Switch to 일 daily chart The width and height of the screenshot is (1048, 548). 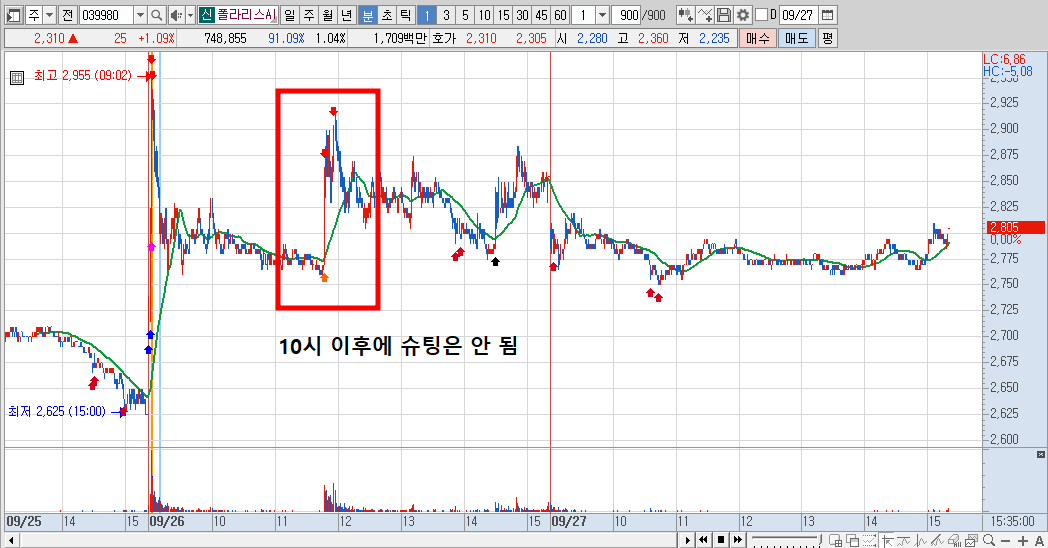289,15
